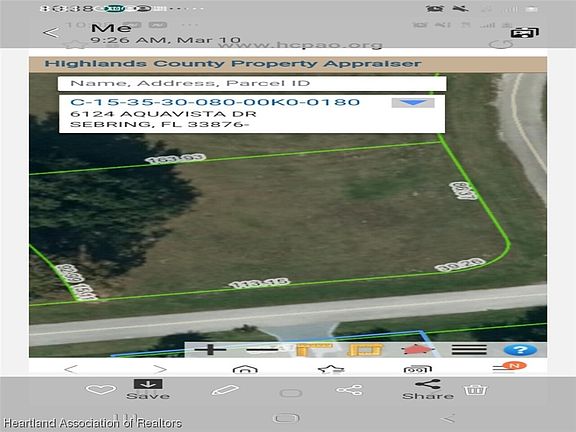
Task: Go forward with browser right arrow
Action: (x=160, y=369)
